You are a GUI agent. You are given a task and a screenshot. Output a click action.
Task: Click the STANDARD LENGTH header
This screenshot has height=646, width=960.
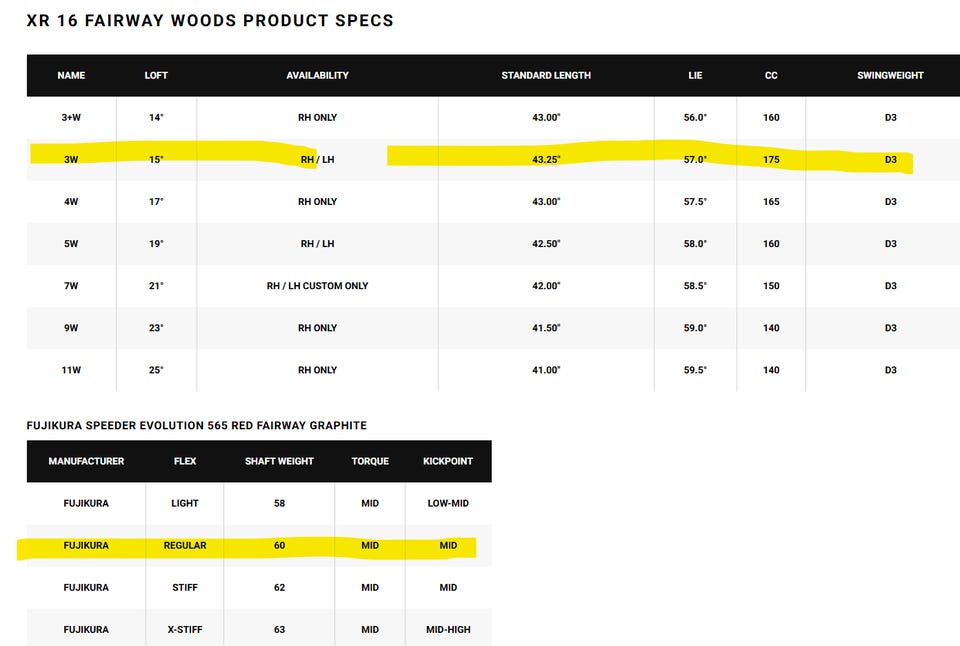pos(546,75)
